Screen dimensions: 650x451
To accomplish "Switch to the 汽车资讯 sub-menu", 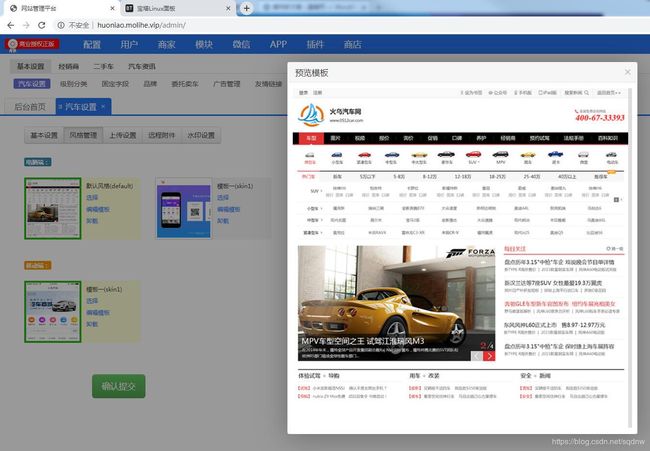I will tap(141, 66).
